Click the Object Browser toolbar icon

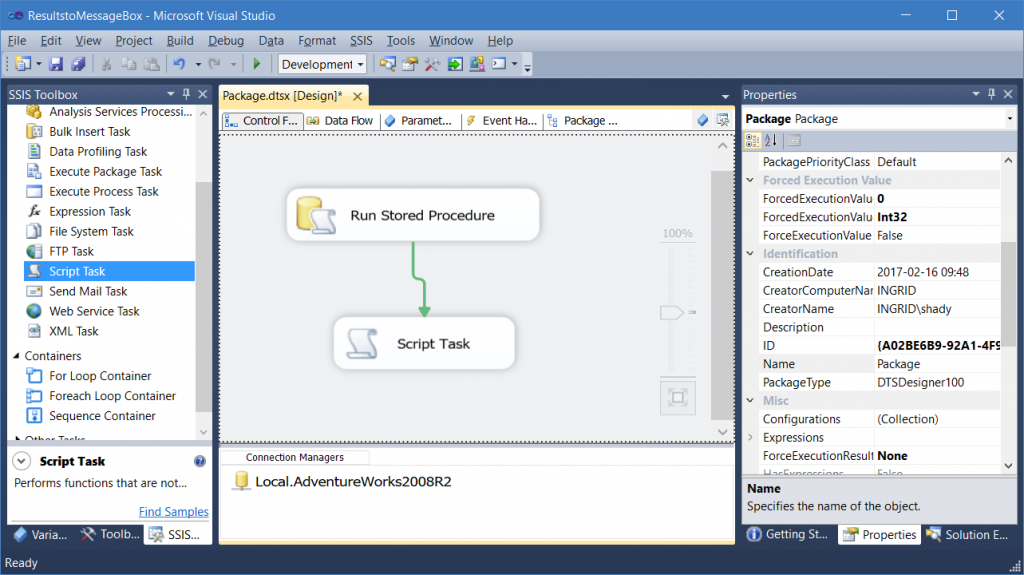(477, 64)
